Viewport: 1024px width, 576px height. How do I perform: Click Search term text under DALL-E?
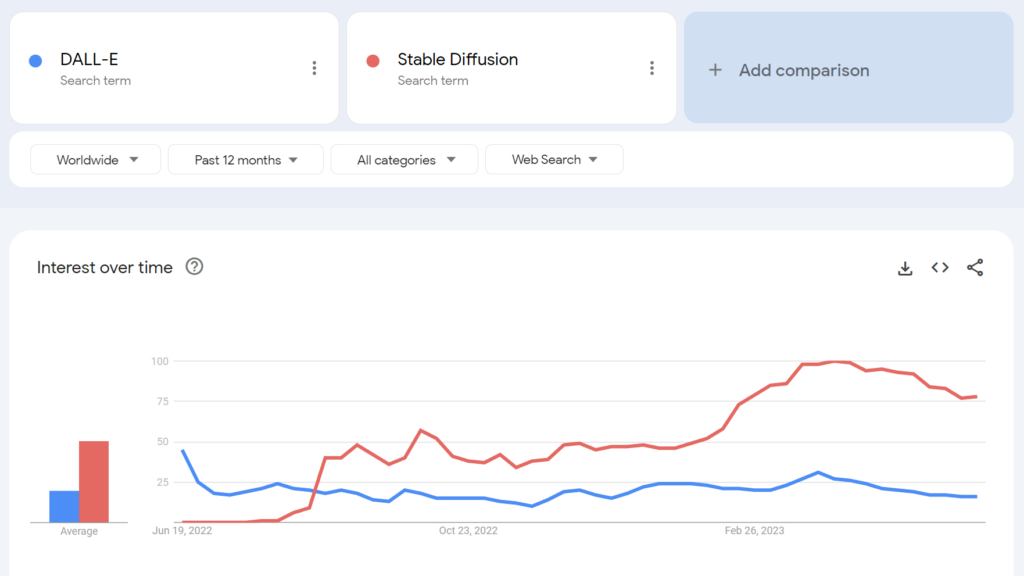pos(95,80)
